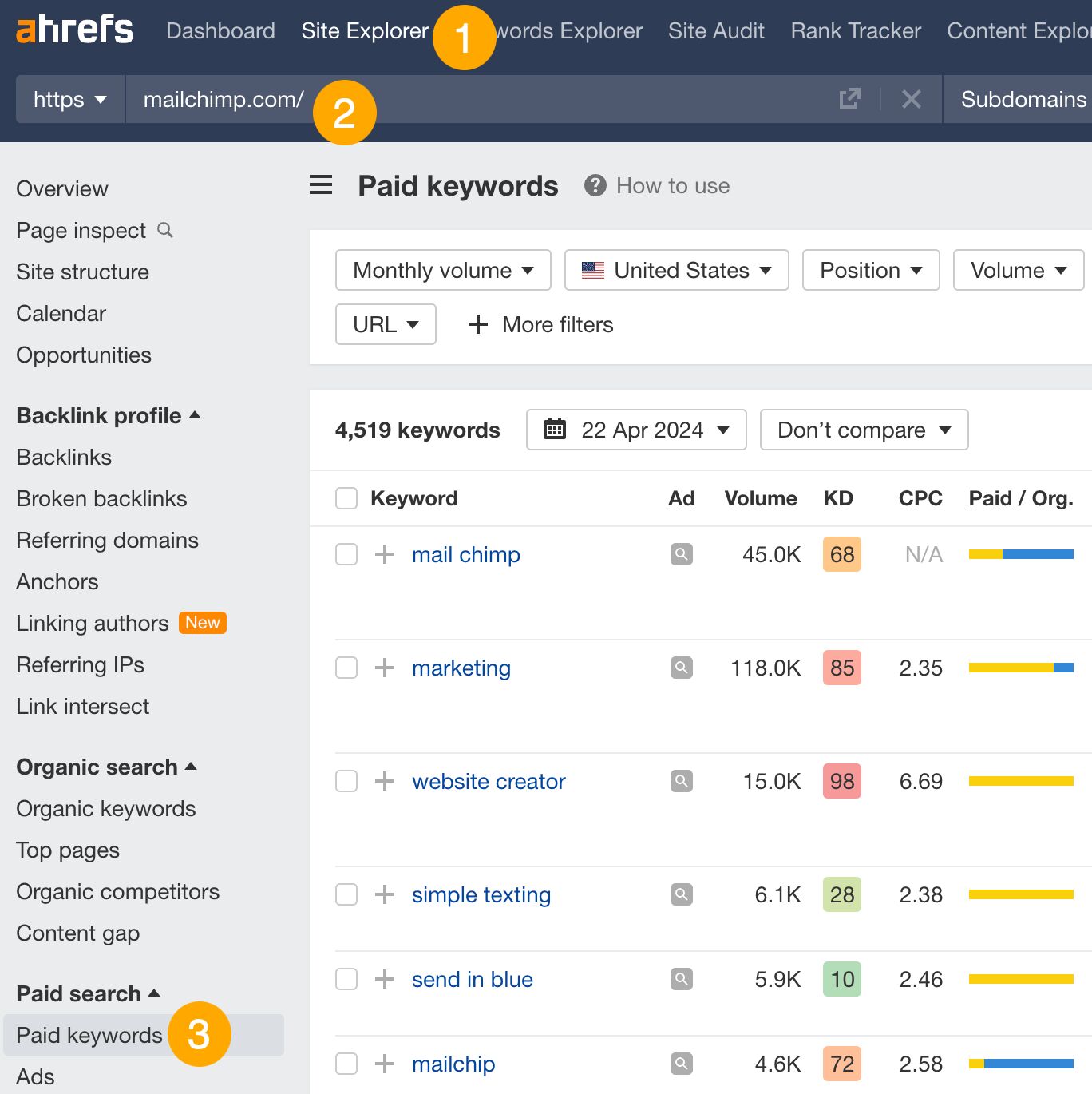Viewport: 1092px width, 1094px height.
Task: View the ad preview icon for mail chimp
Action: click(681, 554)
